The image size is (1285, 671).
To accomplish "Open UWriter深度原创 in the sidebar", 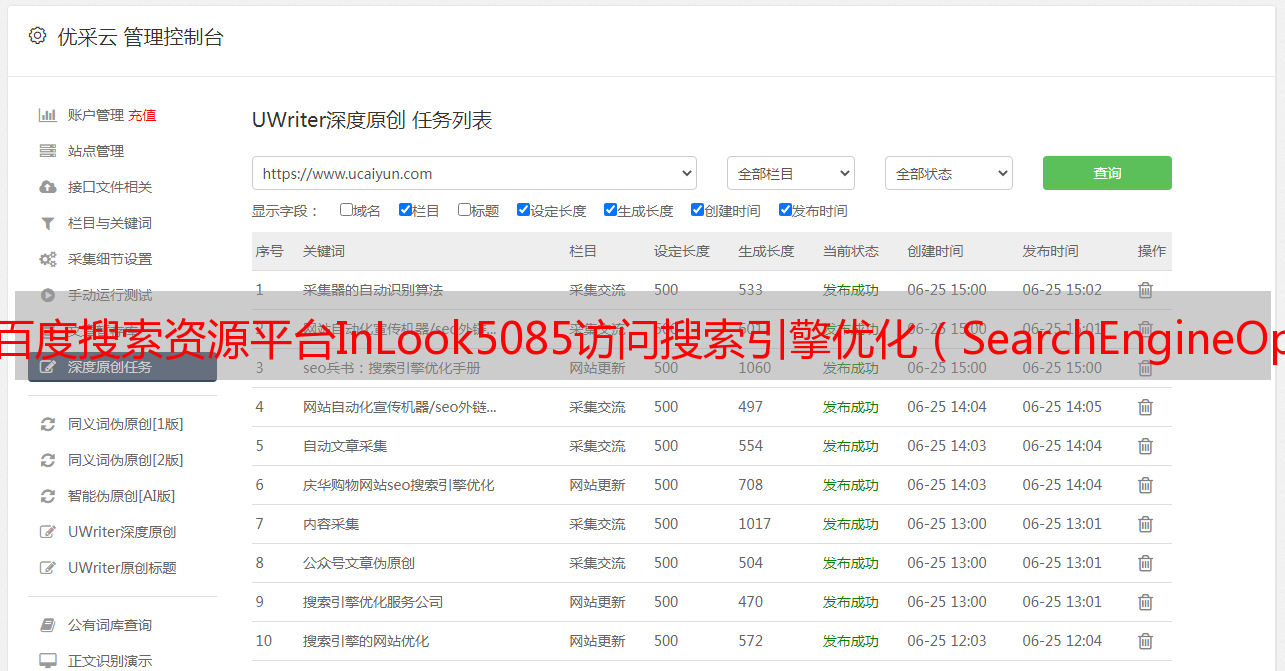I will [122, 532].
